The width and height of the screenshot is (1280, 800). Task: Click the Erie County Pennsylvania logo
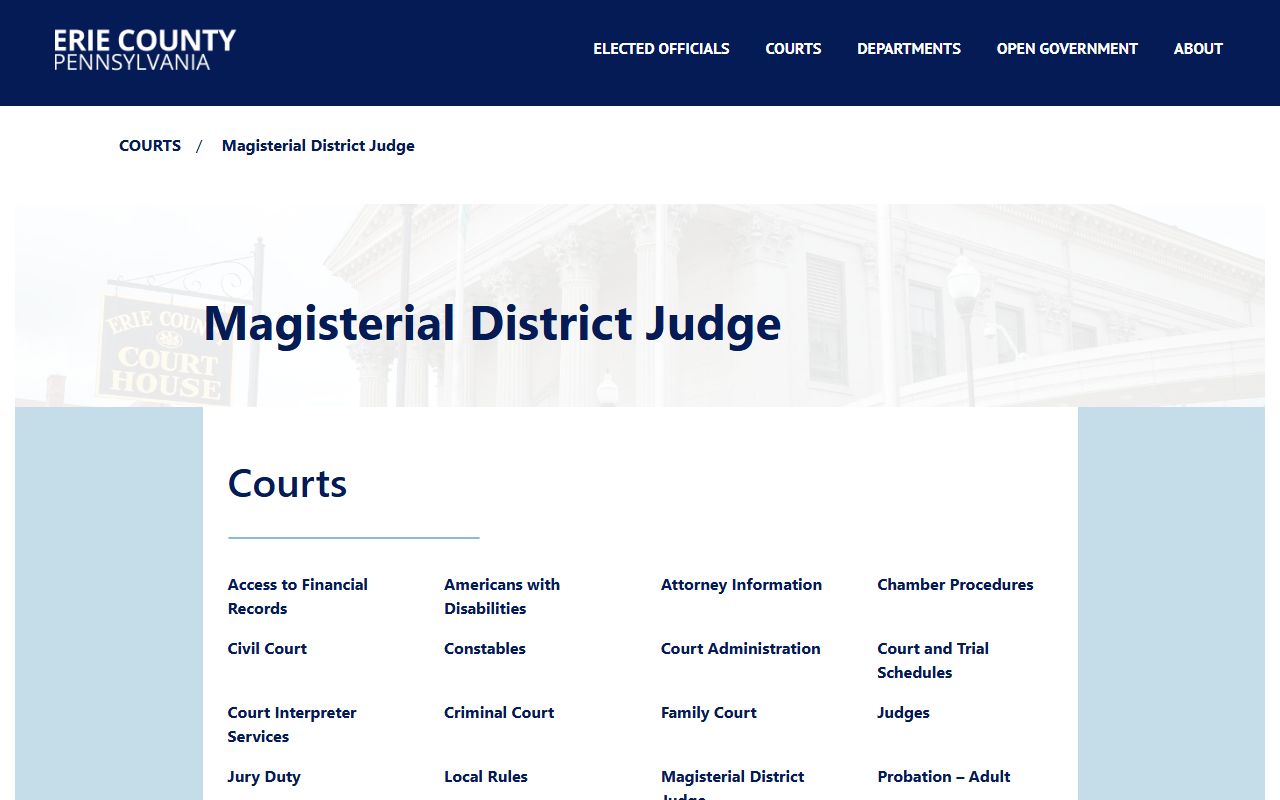click(145, 50)
